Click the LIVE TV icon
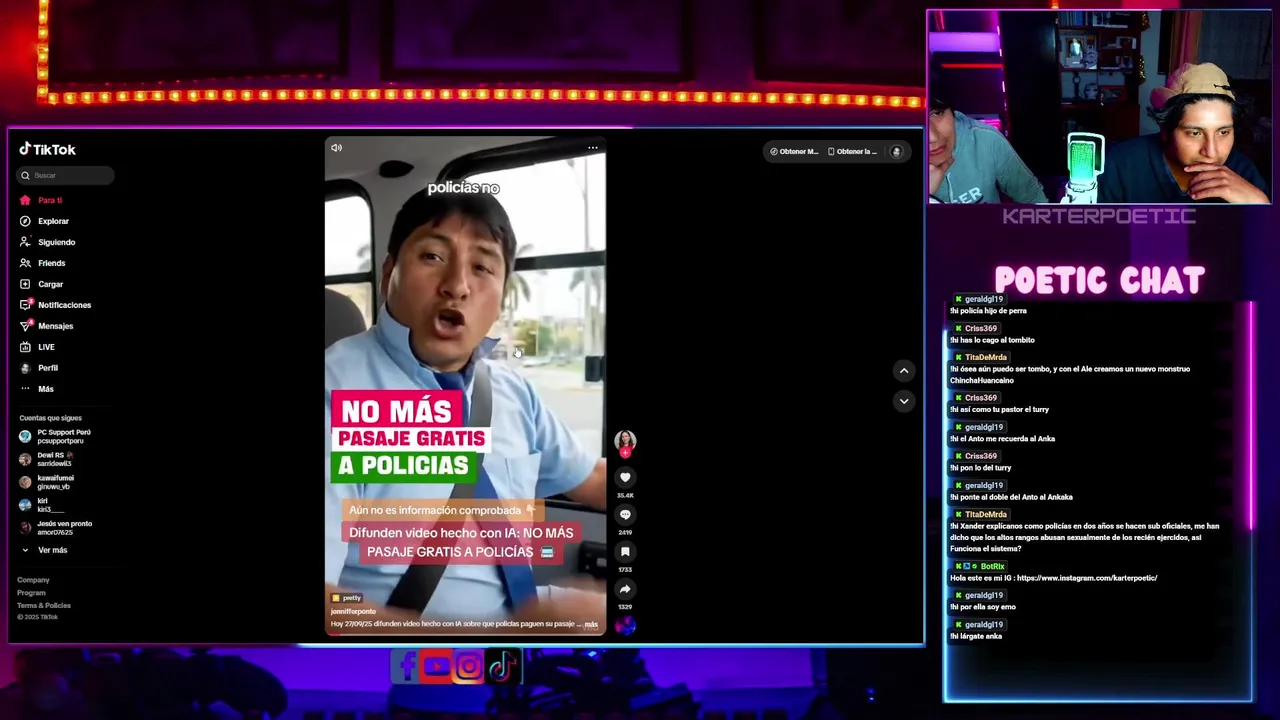The width and height of the screenshot is (1280, 720). 25,347
